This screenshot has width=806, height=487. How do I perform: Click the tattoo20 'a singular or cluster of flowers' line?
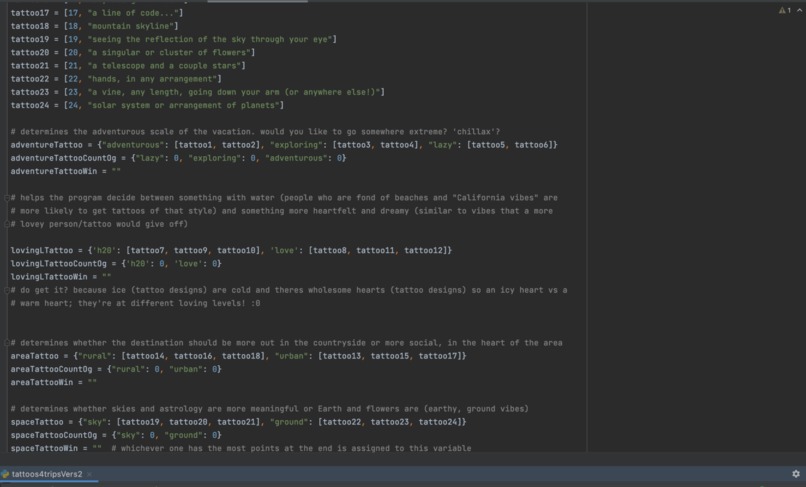point(133,52)
